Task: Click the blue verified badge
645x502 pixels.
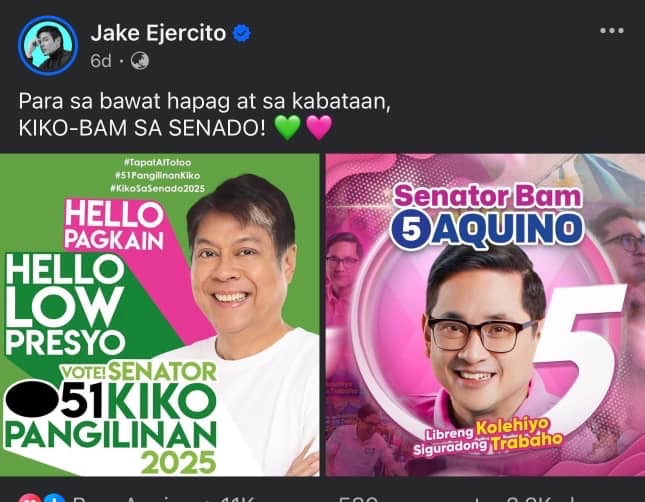Action: click(242, 33)
